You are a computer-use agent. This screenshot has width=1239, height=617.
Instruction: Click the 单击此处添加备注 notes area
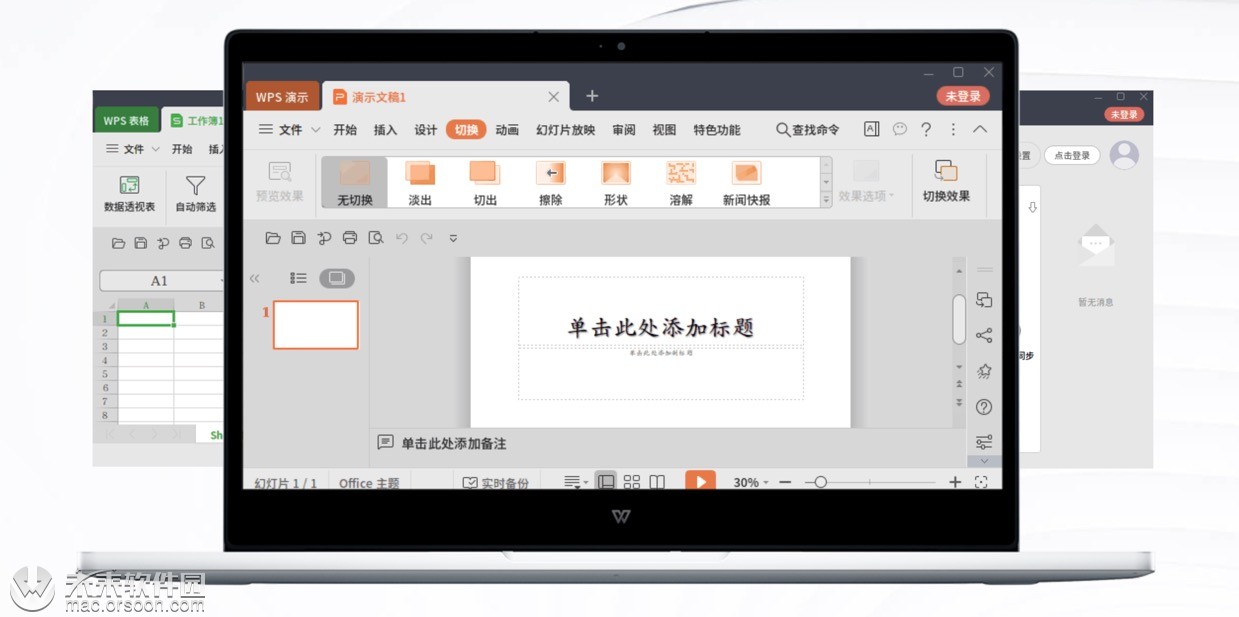[454, 443]
